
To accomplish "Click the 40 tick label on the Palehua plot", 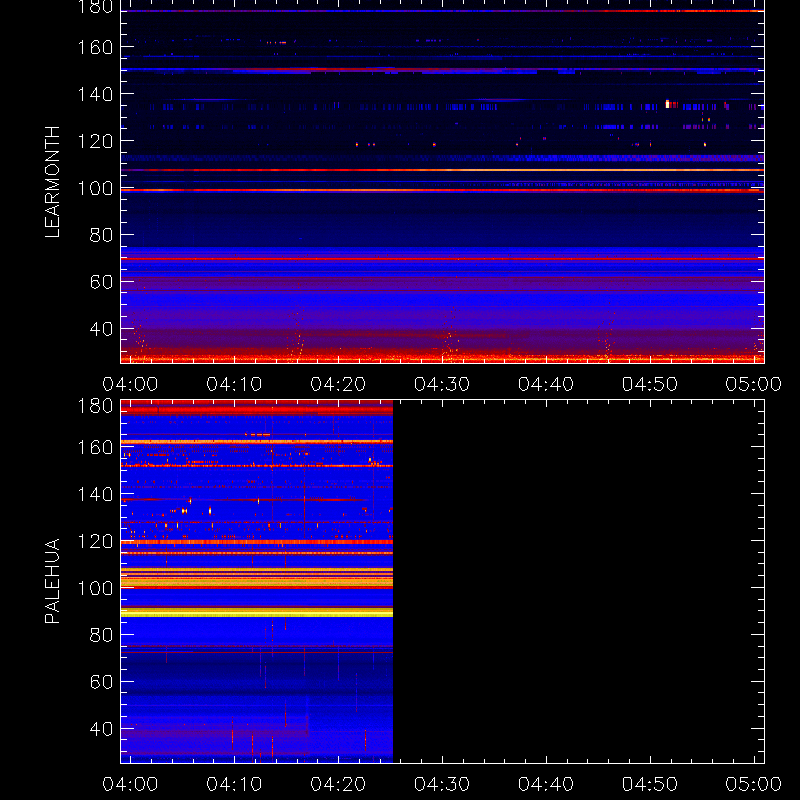I will (x=102, y=729).
